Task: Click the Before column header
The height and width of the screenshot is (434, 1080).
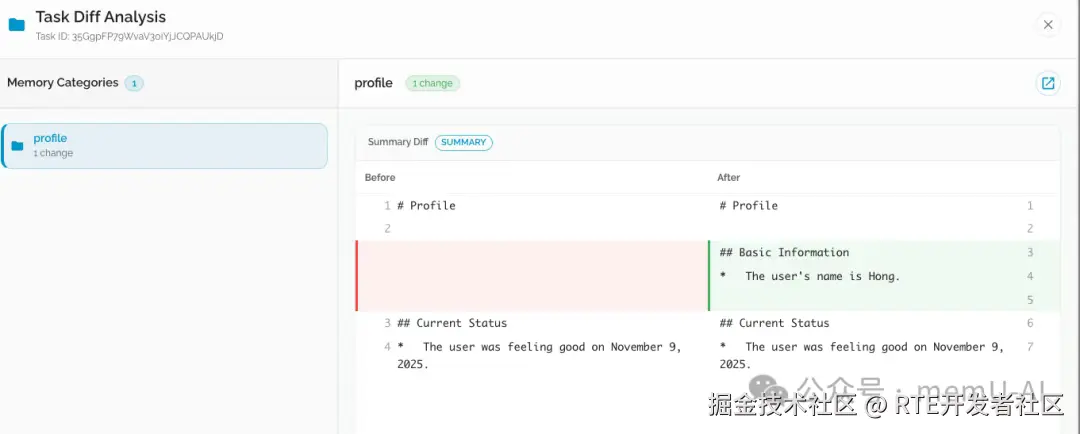Action: click(380, 177)
